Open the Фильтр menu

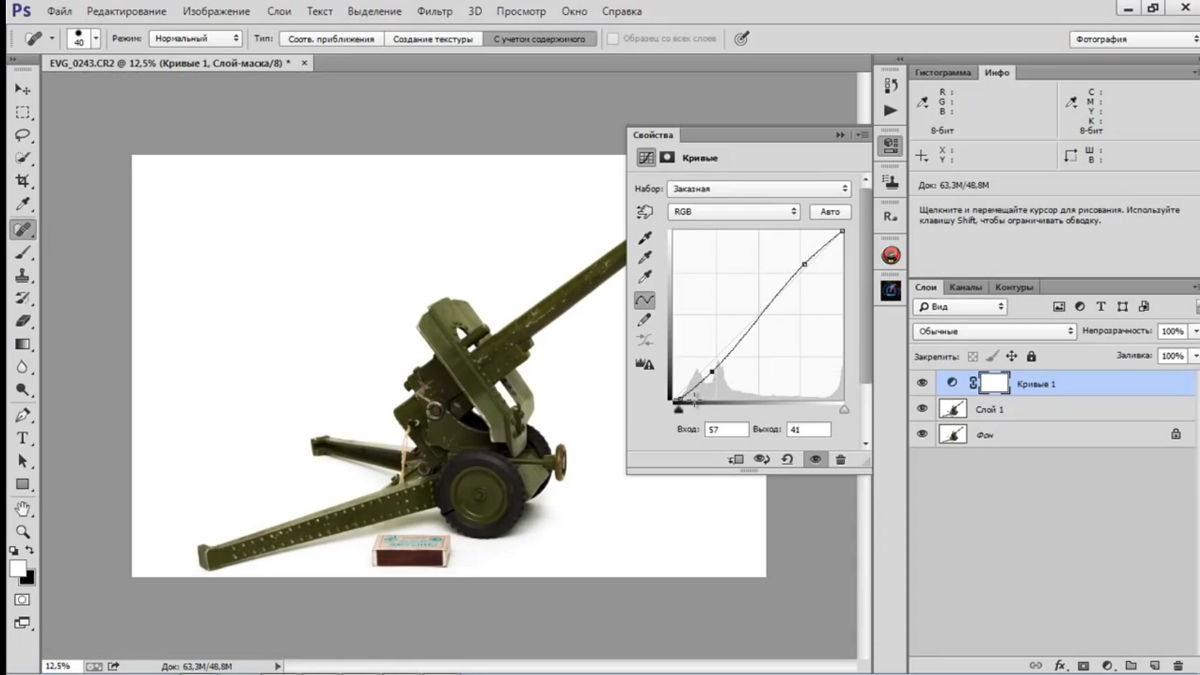point(434,11)
